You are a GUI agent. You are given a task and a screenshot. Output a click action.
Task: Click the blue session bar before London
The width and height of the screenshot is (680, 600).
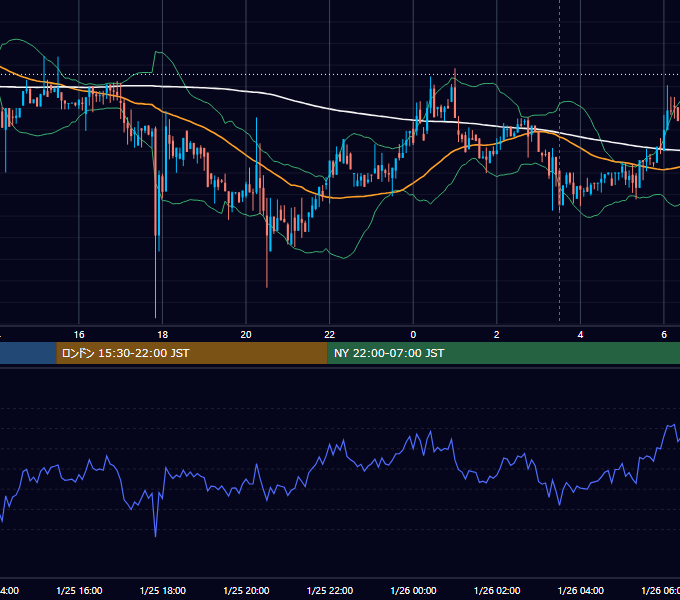[28, 353]
